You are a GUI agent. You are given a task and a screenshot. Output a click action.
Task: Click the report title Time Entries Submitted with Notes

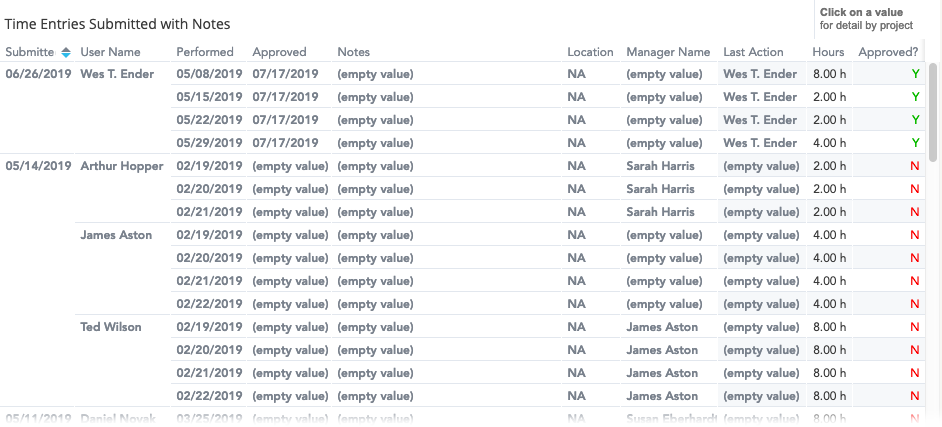click(x=118, y=24)
